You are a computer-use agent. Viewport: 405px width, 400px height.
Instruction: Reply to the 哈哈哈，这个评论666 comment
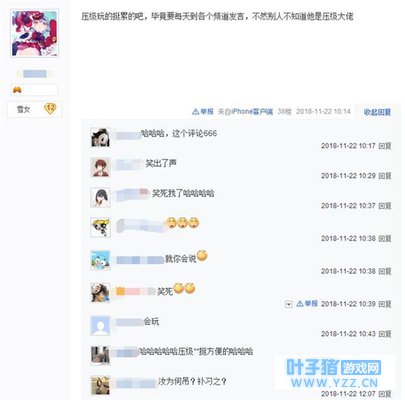pyautogui.click(x=385, y=146)
